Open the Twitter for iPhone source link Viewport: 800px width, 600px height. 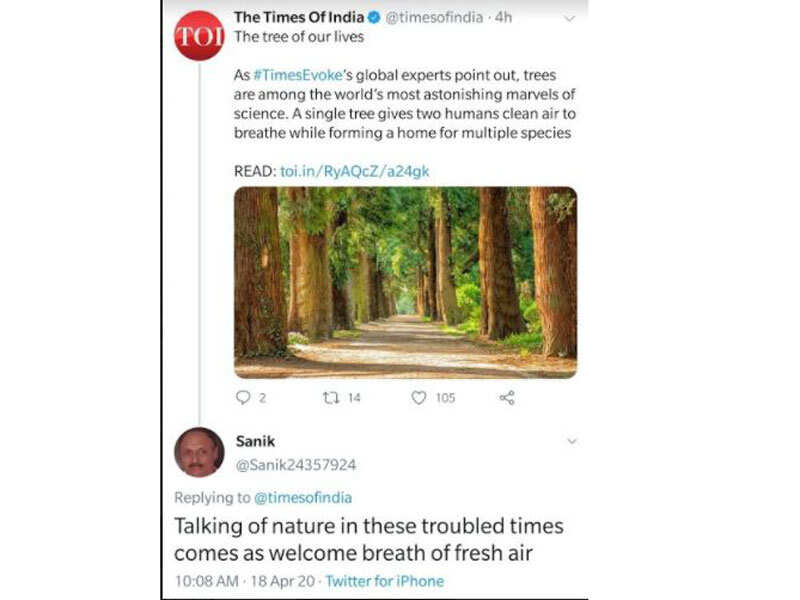[384, 581]
